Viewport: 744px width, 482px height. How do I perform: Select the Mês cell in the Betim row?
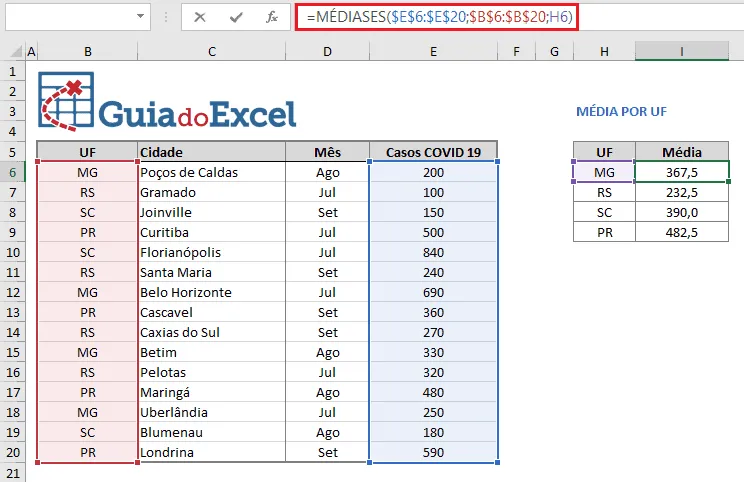tap(327, 352)
